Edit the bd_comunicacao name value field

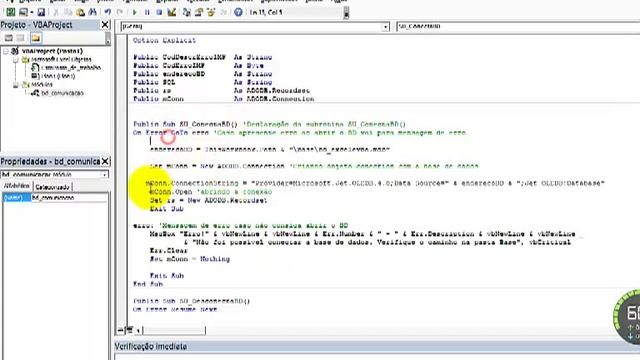coord(69,198)
